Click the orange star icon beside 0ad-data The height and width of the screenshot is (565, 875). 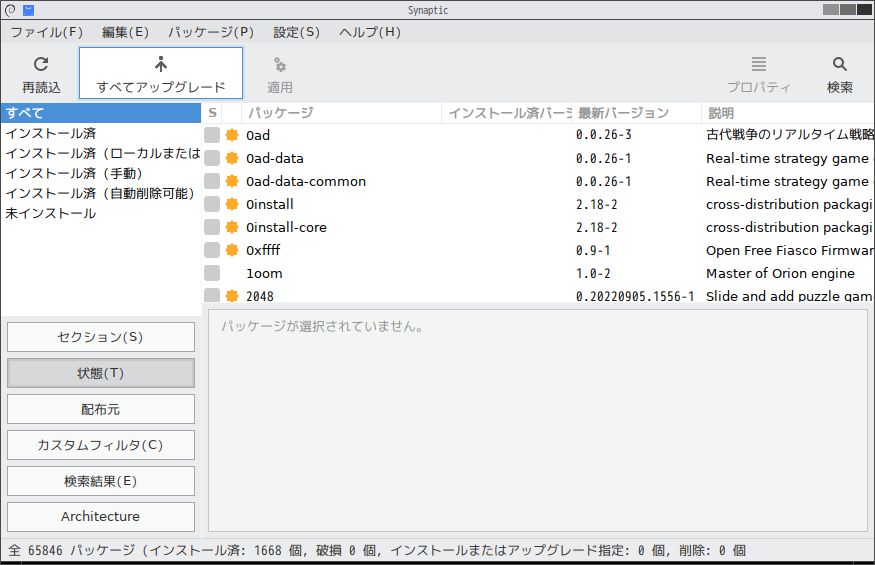232,159
